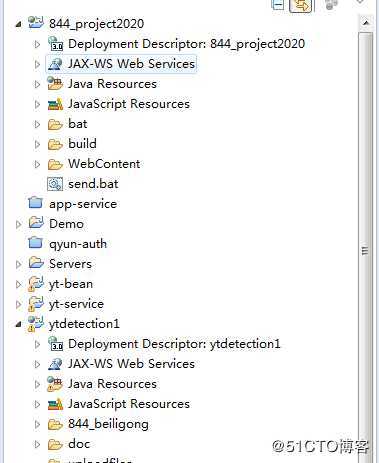Click the send.bat file icon

pyautogui.click(x=55, y=184)
